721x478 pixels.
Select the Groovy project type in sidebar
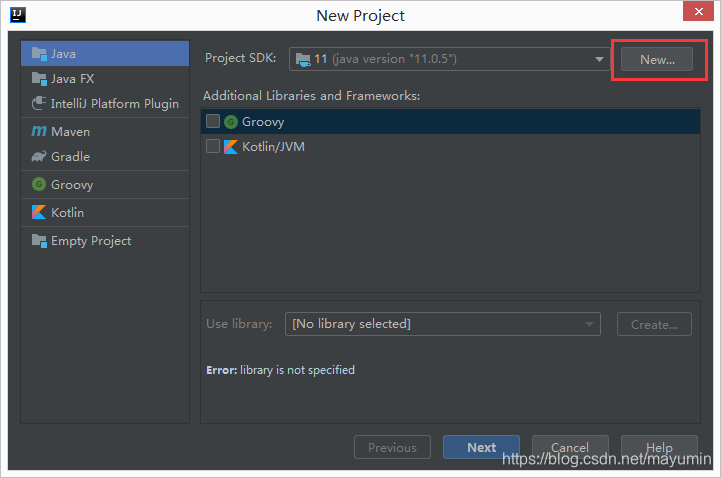(x=105, y=184)
